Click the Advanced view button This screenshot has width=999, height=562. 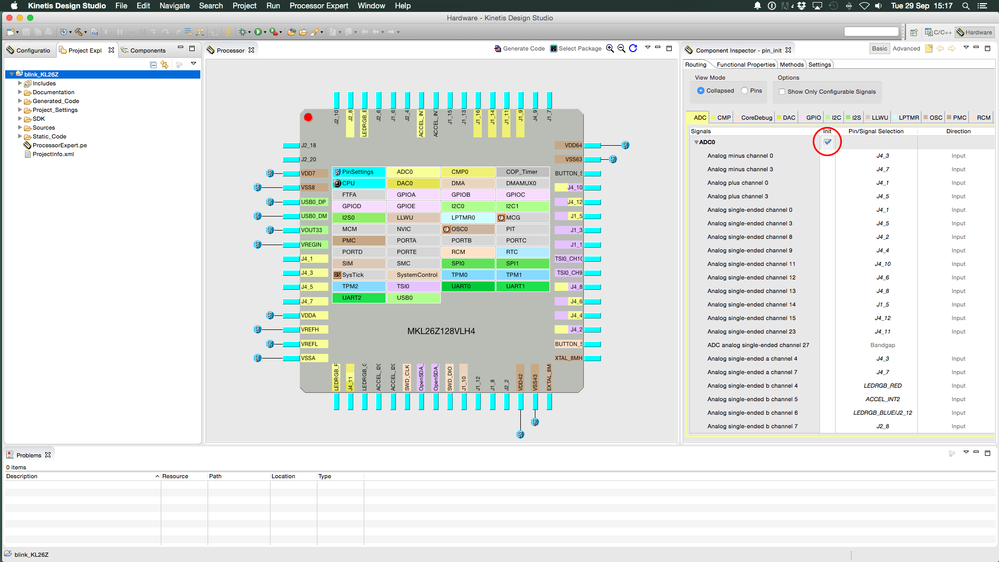pyautogui.click(x=906, y=49)
